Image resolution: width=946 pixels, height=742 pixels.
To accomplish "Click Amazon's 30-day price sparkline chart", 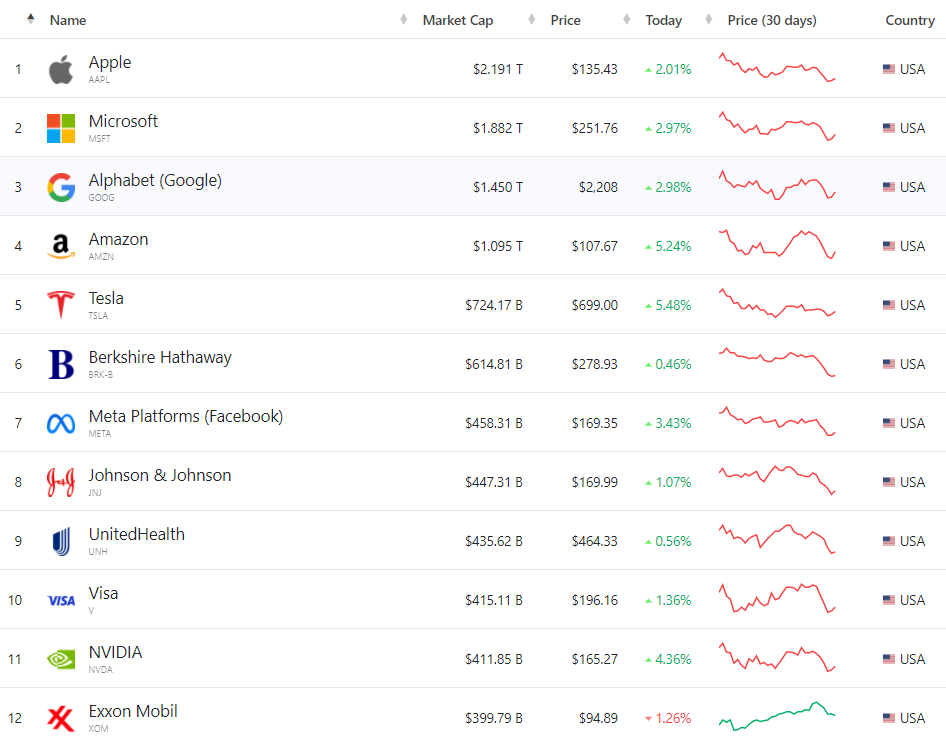I will [777, 244].
